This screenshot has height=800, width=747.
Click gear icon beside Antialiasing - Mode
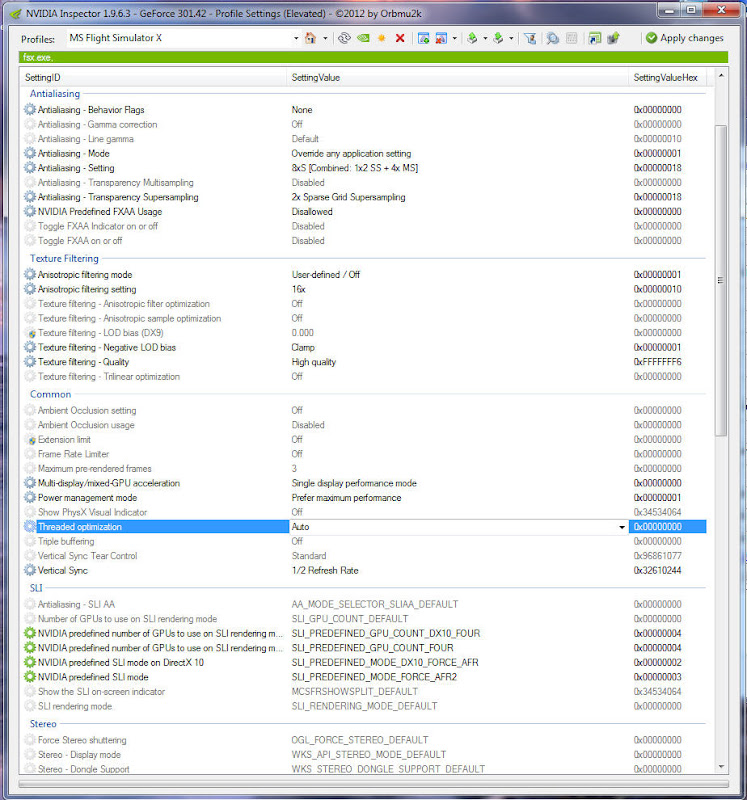pyautogui.click(x=30, y=153)
